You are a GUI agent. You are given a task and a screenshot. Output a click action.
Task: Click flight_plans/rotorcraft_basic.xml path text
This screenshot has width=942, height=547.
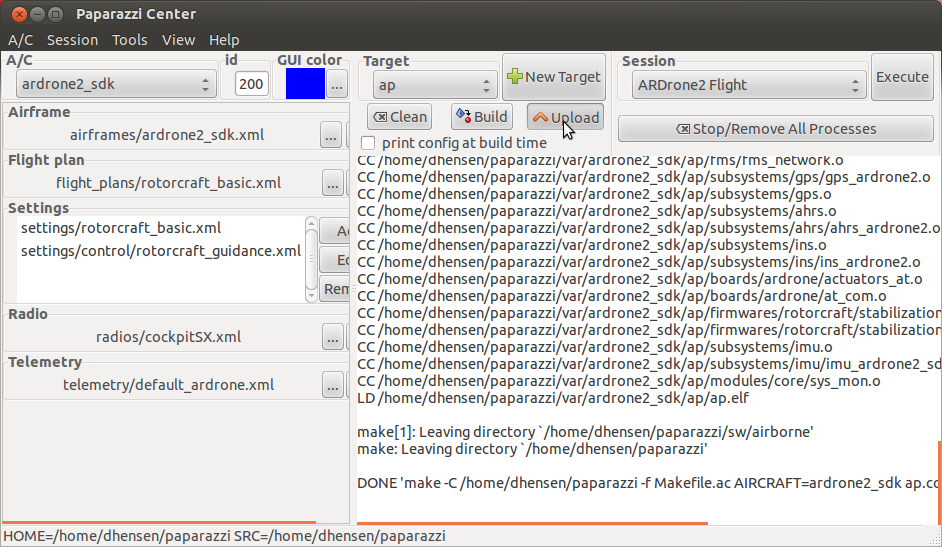(x=168, y=183)
